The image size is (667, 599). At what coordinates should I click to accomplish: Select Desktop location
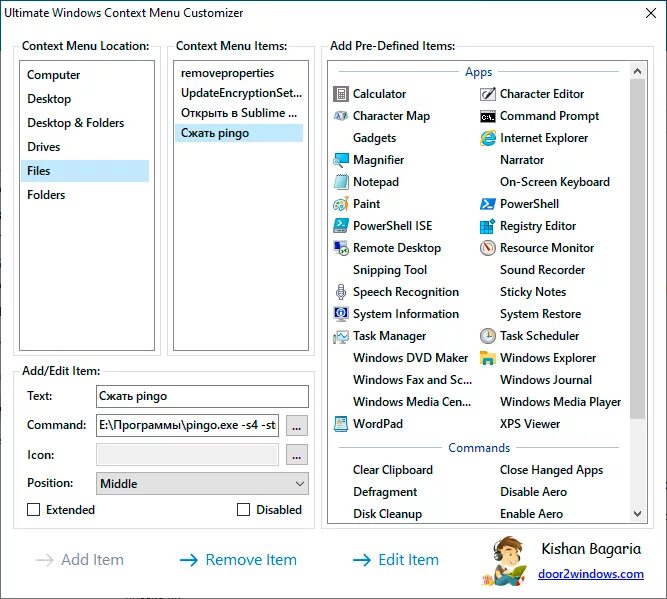85,99
